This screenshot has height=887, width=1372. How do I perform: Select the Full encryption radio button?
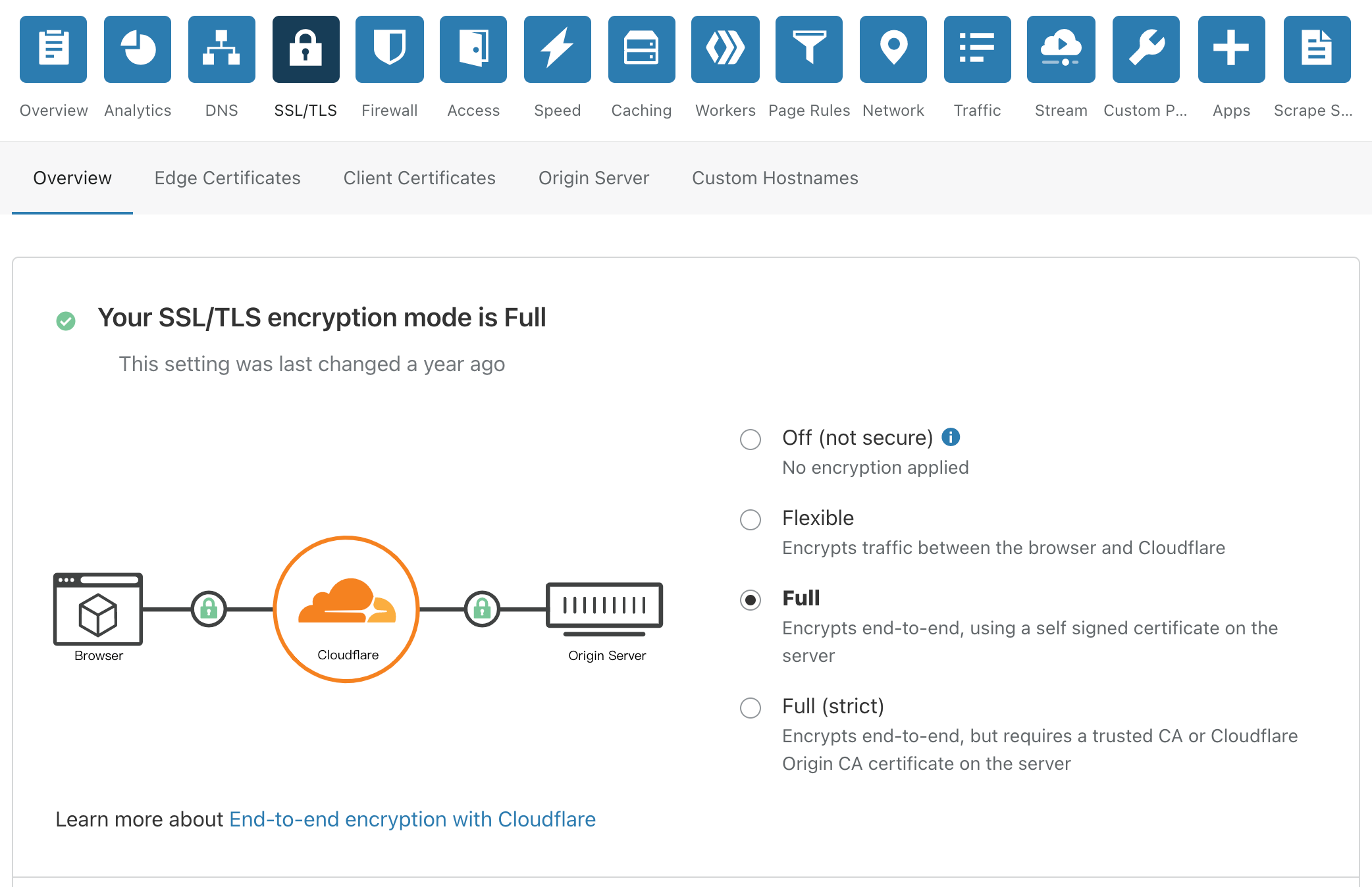tap(751, 600)
